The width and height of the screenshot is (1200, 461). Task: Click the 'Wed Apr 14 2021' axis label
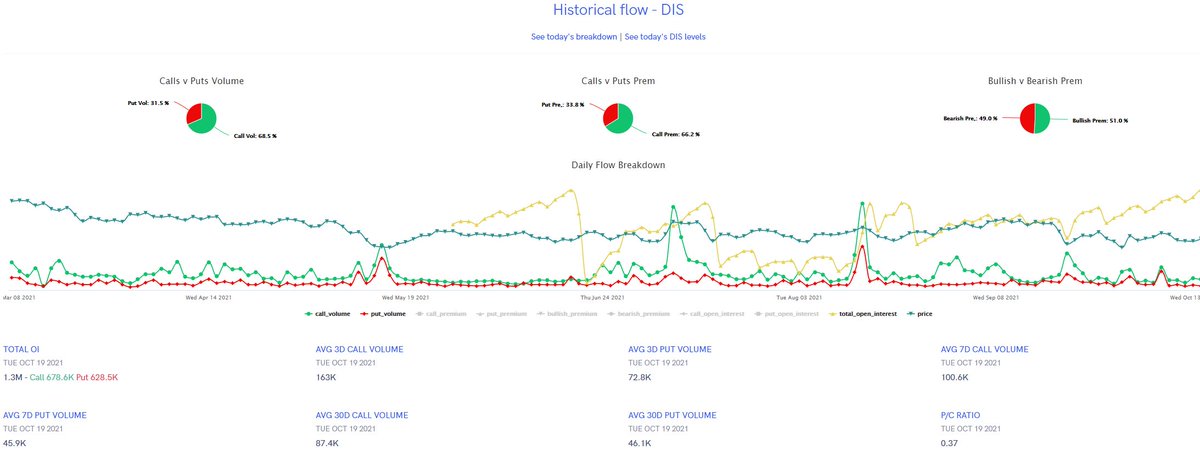(x=209, y=297)
